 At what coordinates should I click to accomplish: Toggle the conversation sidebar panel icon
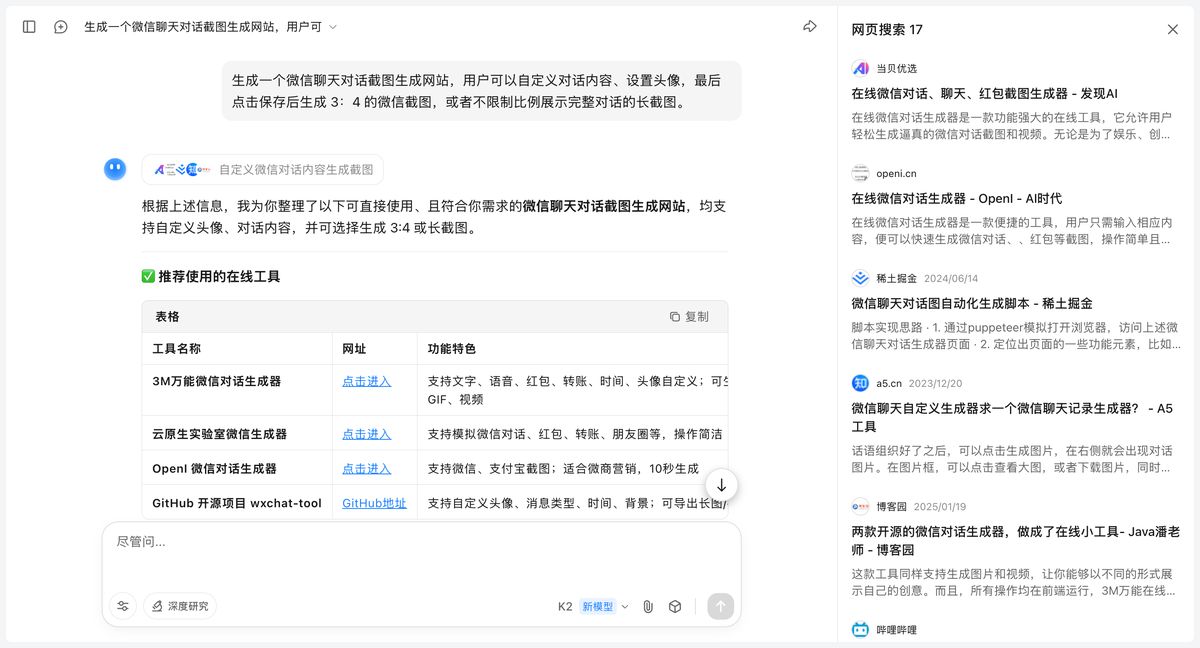tap(29, 27)
